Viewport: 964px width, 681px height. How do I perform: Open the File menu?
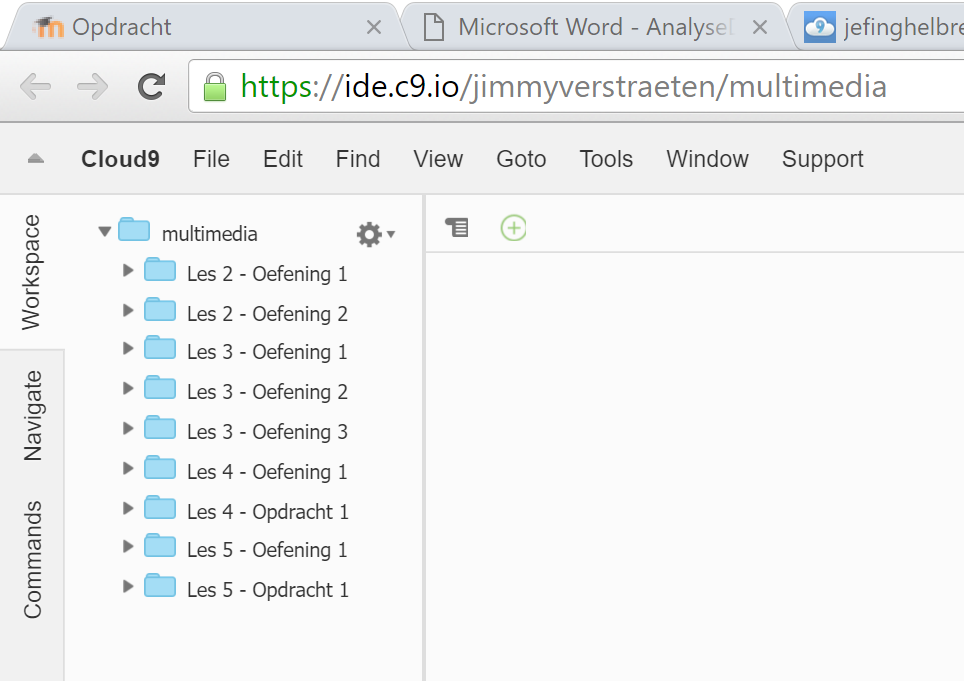click(x=211, y=159)
